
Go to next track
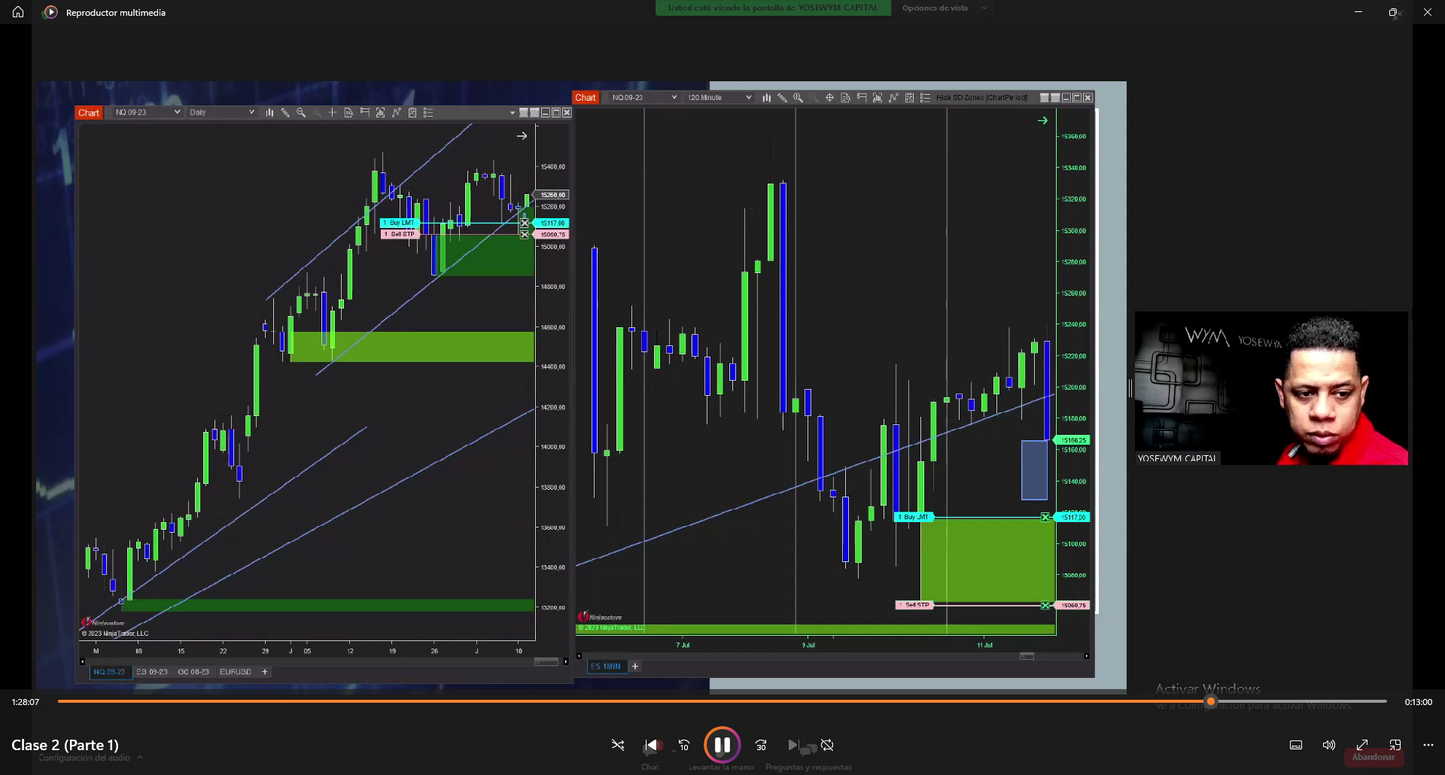(x=793, y=745)
